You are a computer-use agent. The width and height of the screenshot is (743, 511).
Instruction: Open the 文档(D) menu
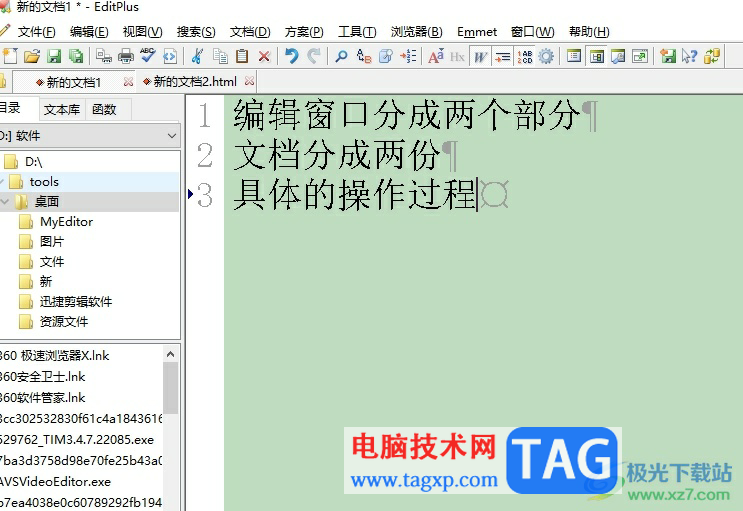click(x=250, y=32)
